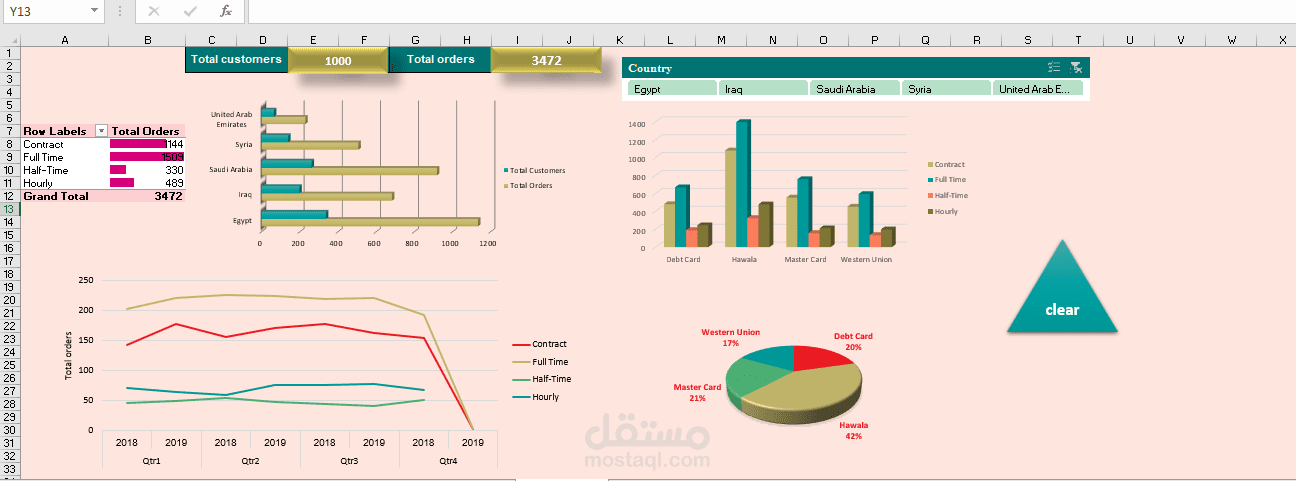
Task: Open the Insert Function fx icon
Action: pyautogui.click(x=226, y=11)
